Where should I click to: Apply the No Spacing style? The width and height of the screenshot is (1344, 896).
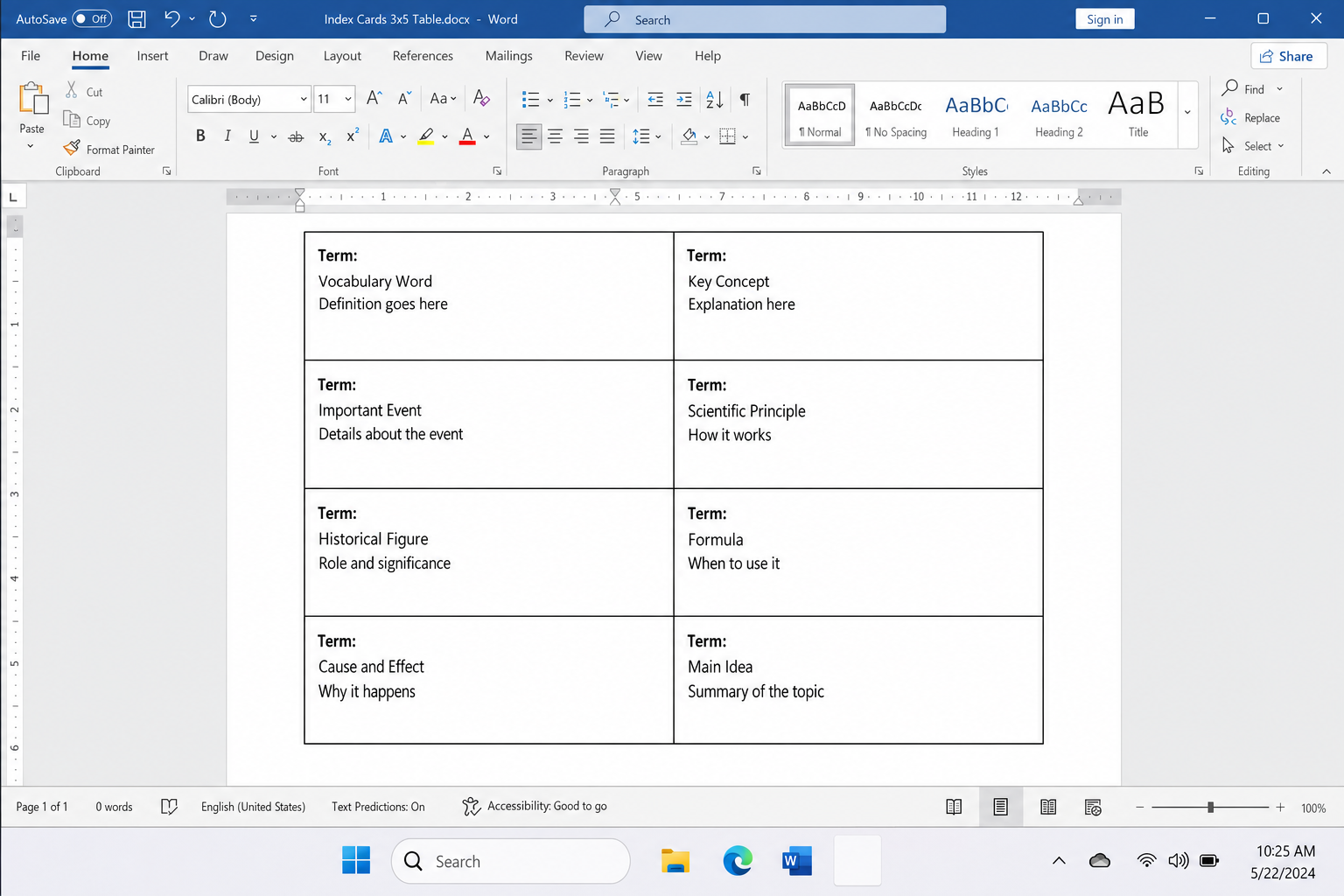[896, 114]
